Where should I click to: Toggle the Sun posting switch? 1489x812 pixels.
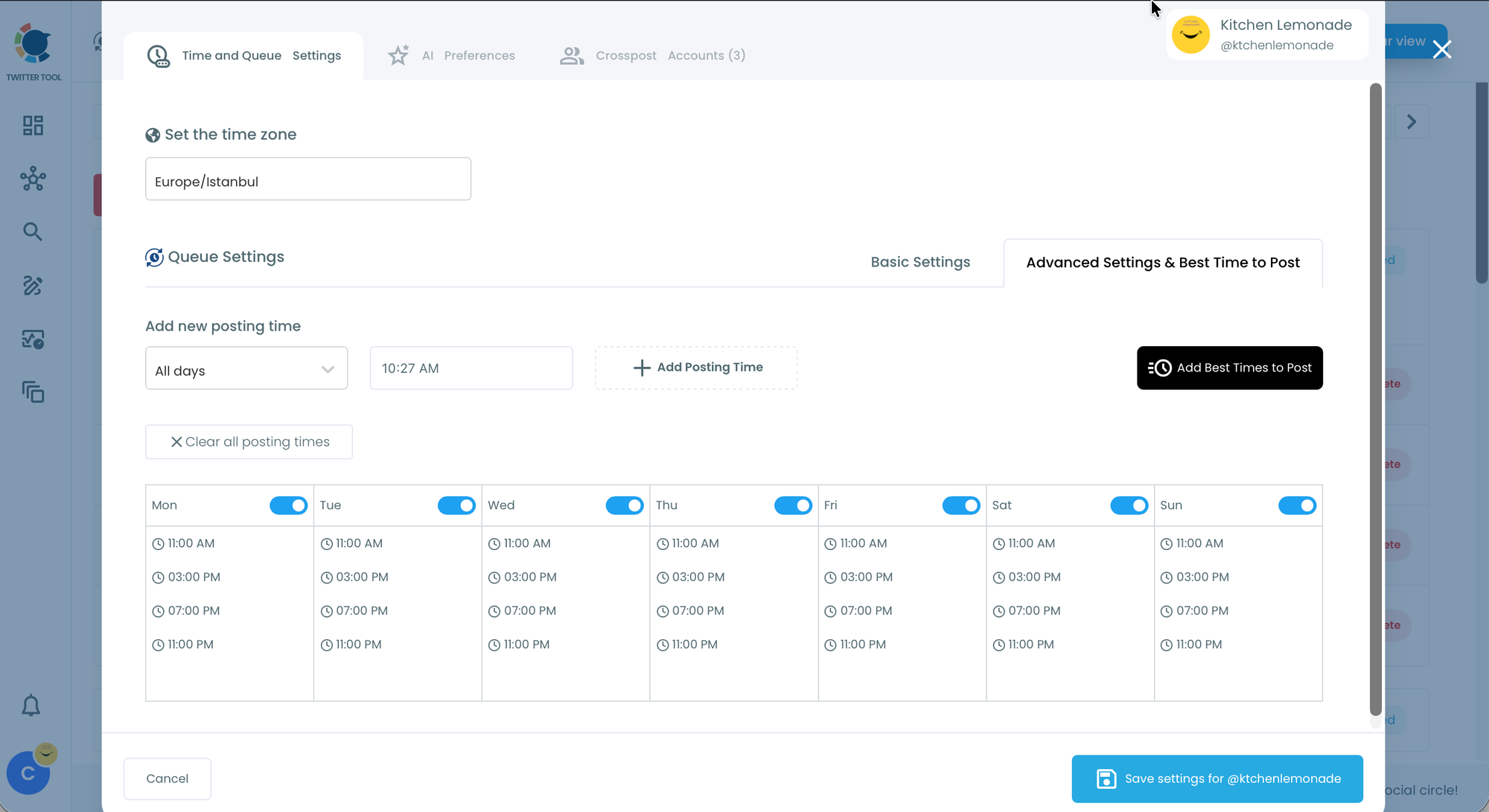(x=1296, y=505)
